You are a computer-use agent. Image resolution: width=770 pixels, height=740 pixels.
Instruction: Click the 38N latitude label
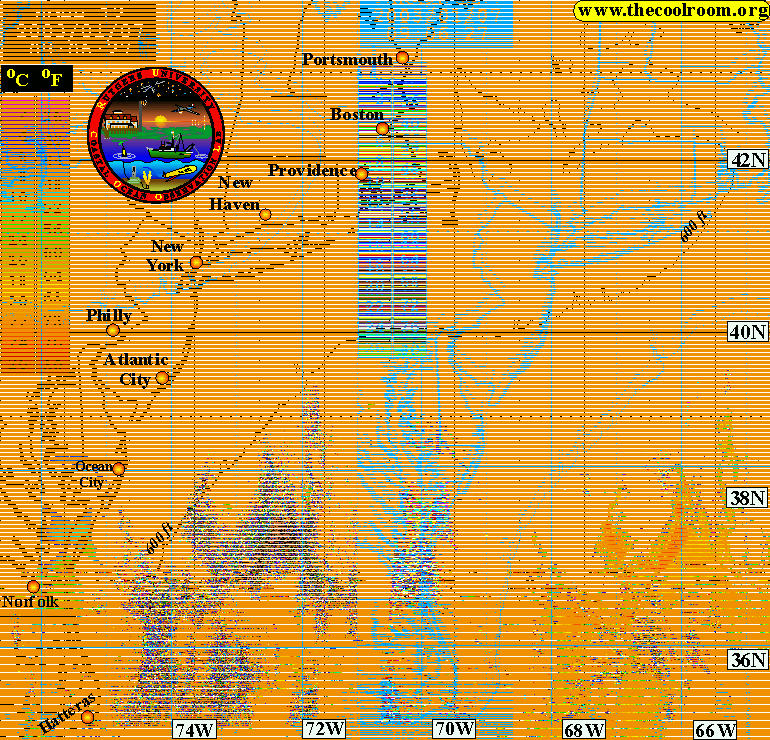(x=748, y=498)
